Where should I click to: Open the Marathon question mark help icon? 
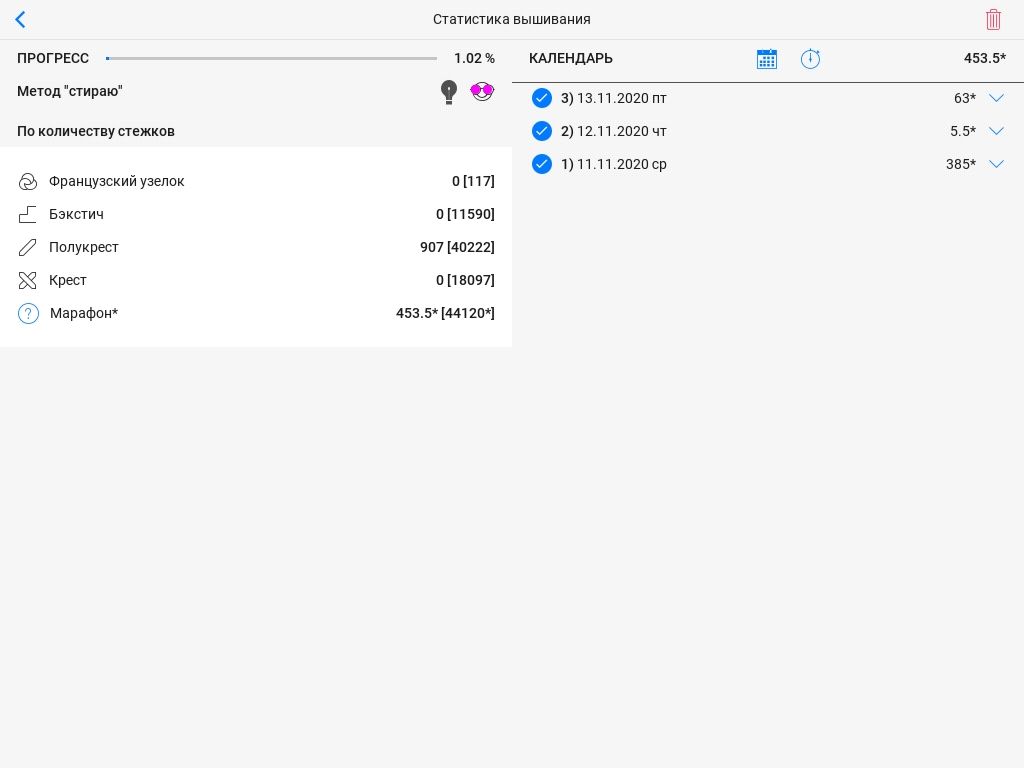[x=28, y=313]
